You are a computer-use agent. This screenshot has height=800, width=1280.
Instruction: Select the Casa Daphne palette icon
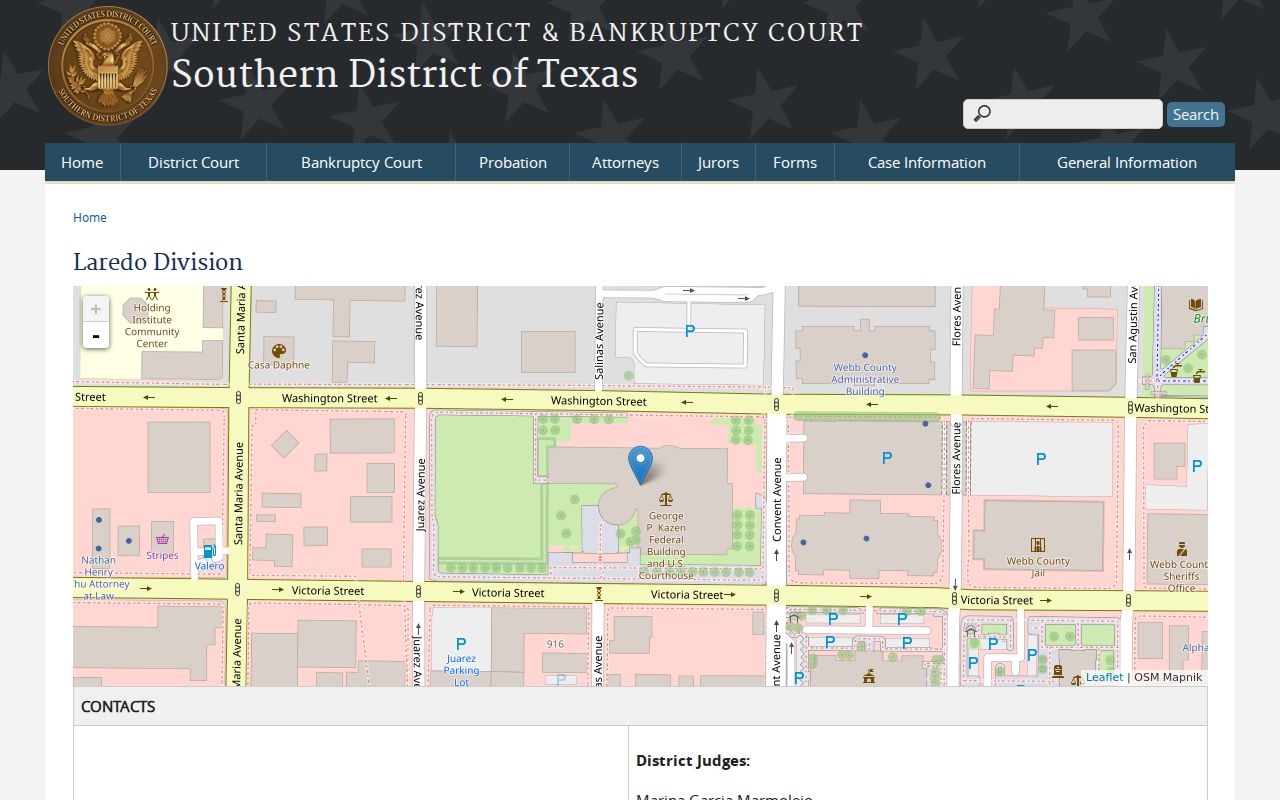pyautogui.click(x=279, y=350)
